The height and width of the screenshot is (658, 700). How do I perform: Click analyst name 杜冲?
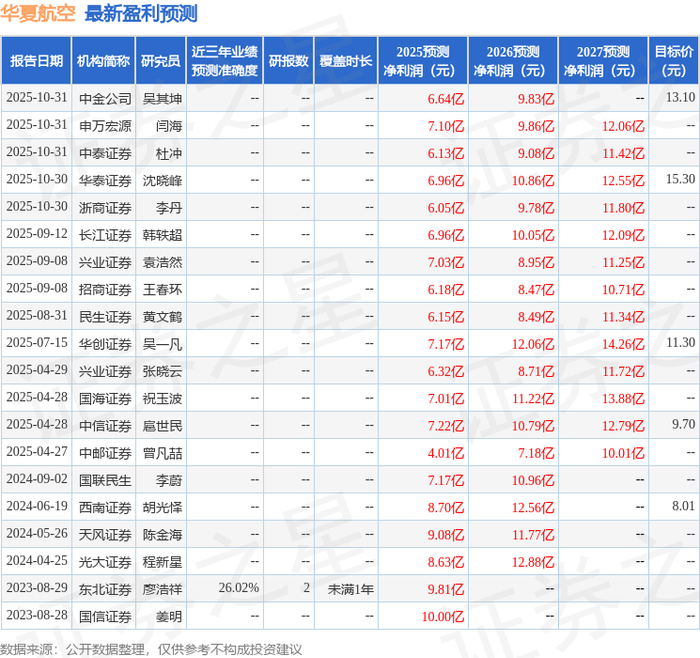point(169,153)
